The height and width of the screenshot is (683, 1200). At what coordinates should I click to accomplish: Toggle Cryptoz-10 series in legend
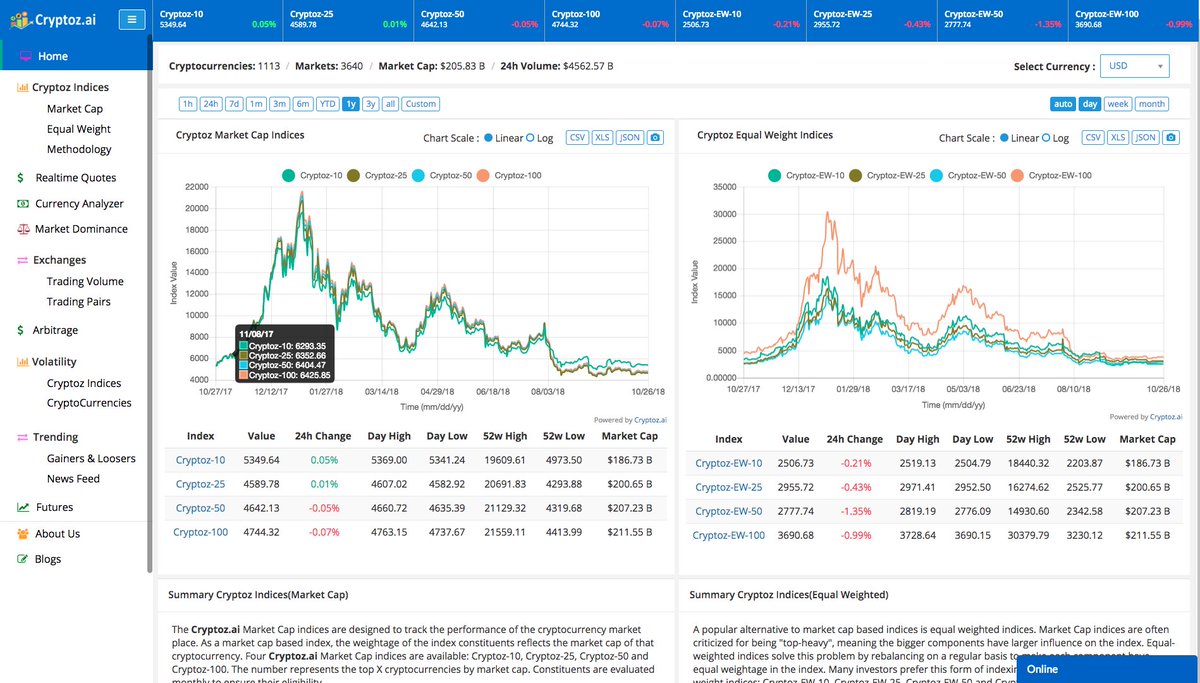(x=311, y=175)
